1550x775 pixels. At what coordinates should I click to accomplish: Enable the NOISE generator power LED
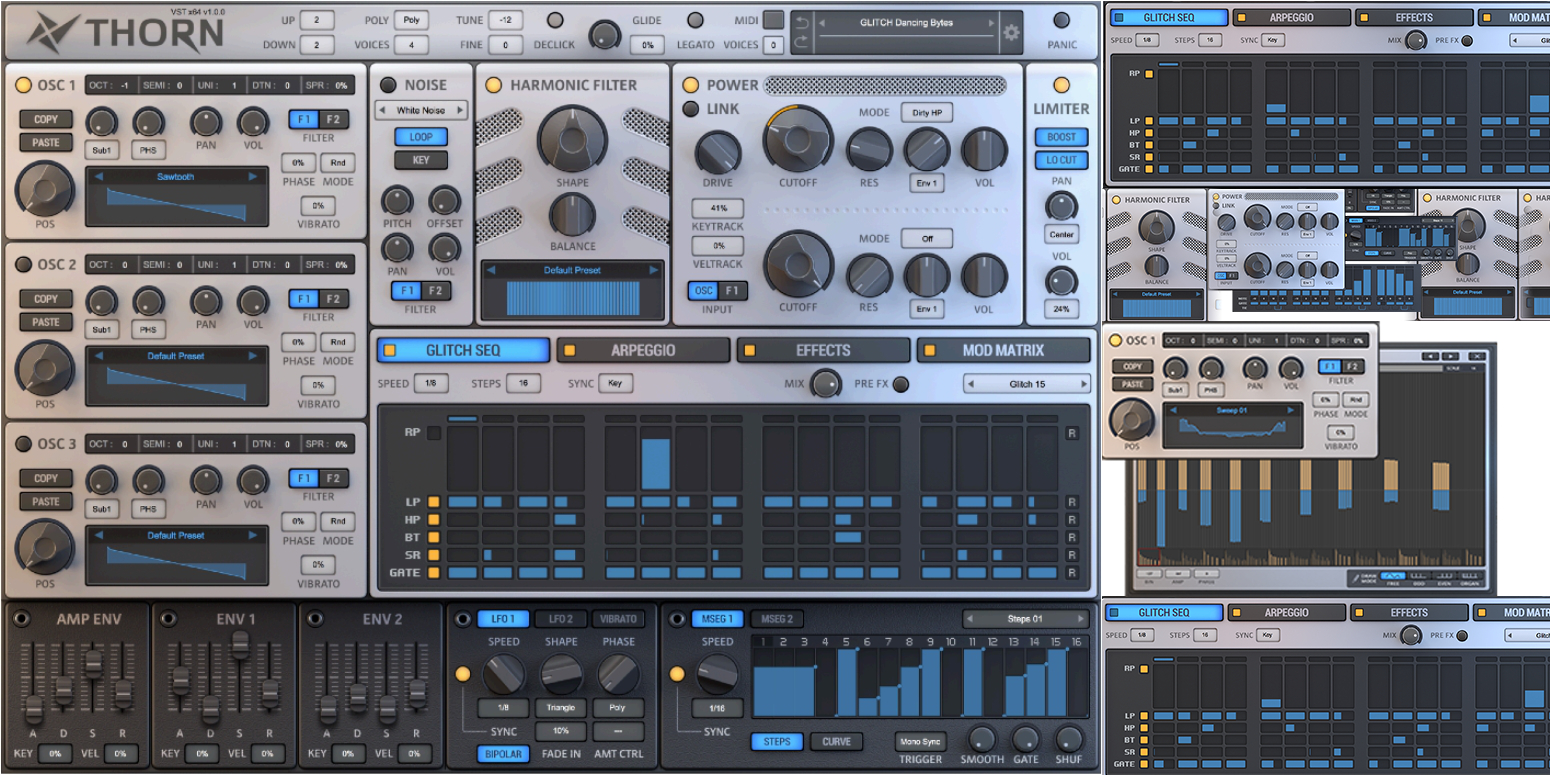pyautogui.click(x=387, y=85)
